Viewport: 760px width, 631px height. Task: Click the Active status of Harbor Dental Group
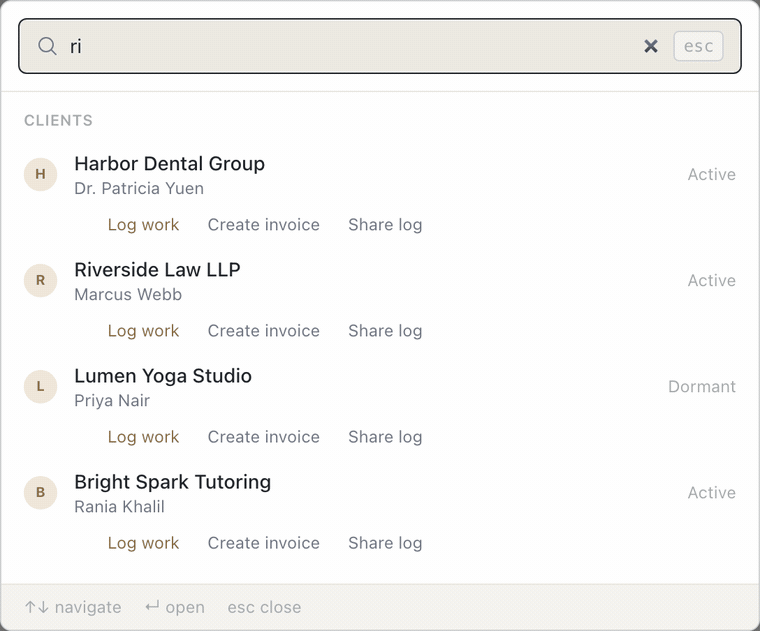pos(712,174)
